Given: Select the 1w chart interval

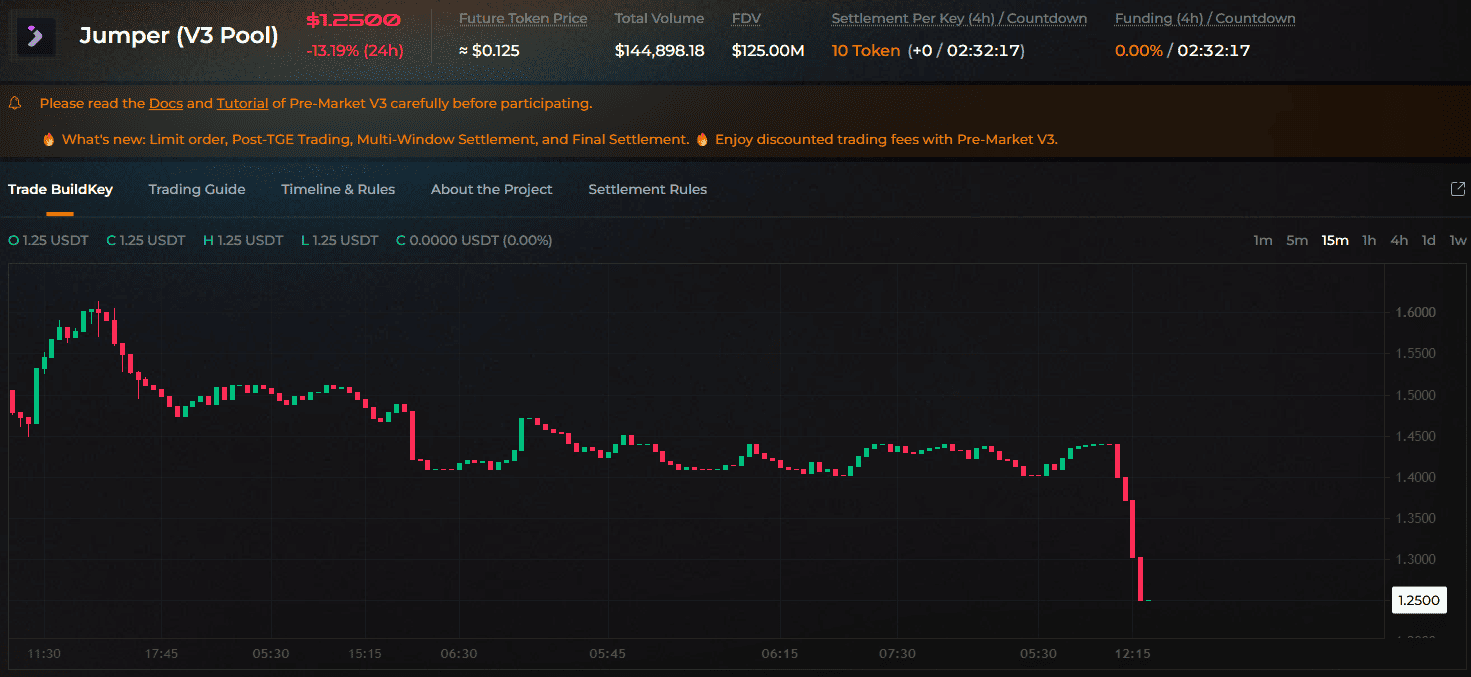Looking at the screenshot, I should pyautogui.click(x=1458, y=240).
